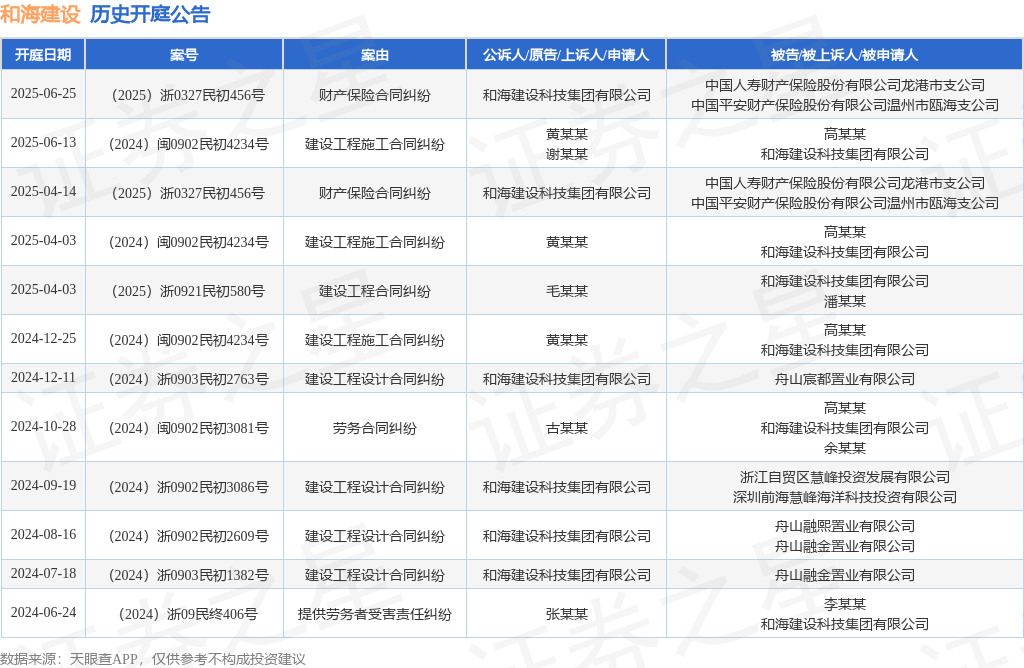
Task: Click case number (2025)浙0921民初580号
Action: (x=188, y=291)
